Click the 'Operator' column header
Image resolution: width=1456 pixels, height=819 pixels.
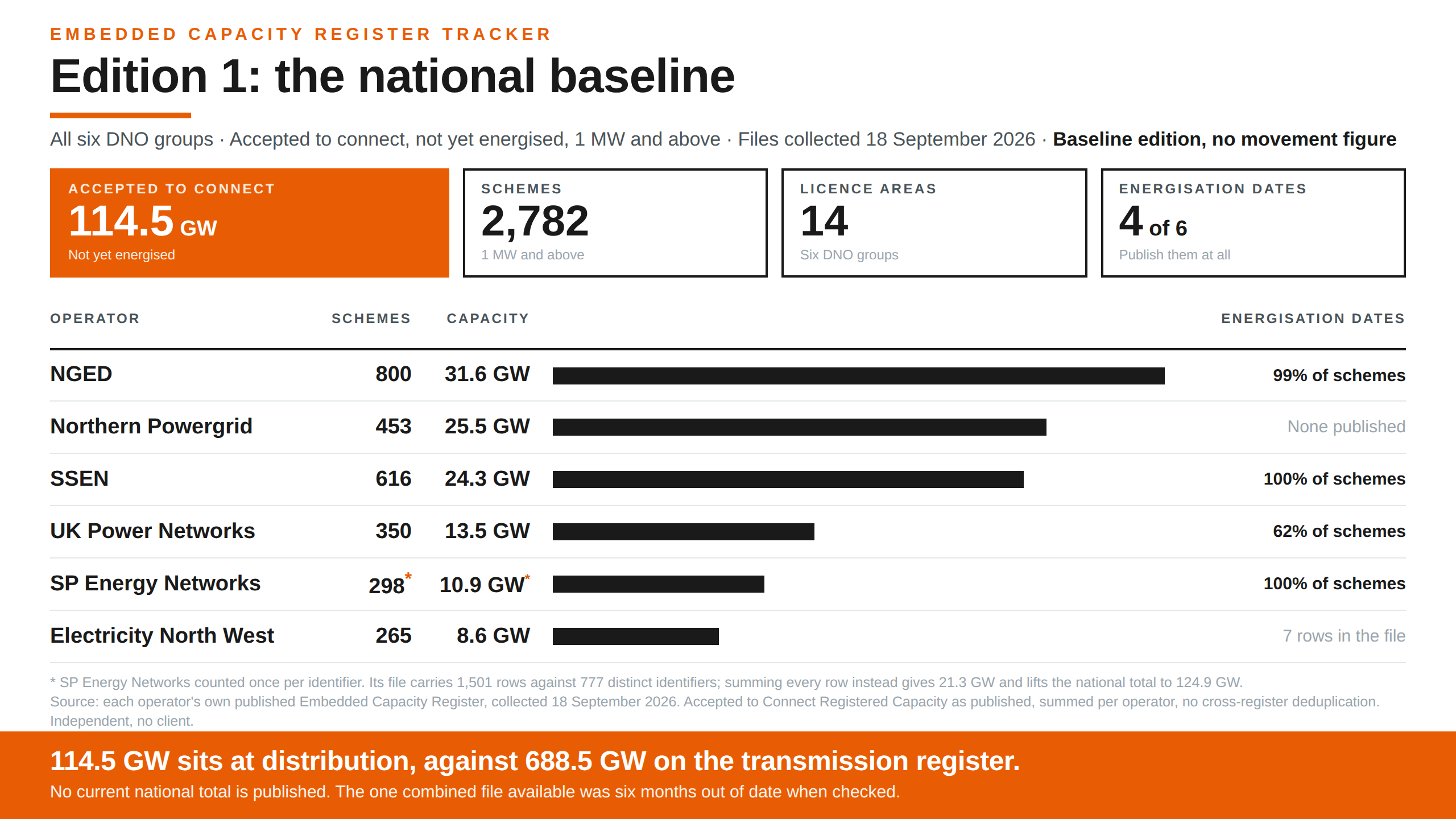pos(95,318)
